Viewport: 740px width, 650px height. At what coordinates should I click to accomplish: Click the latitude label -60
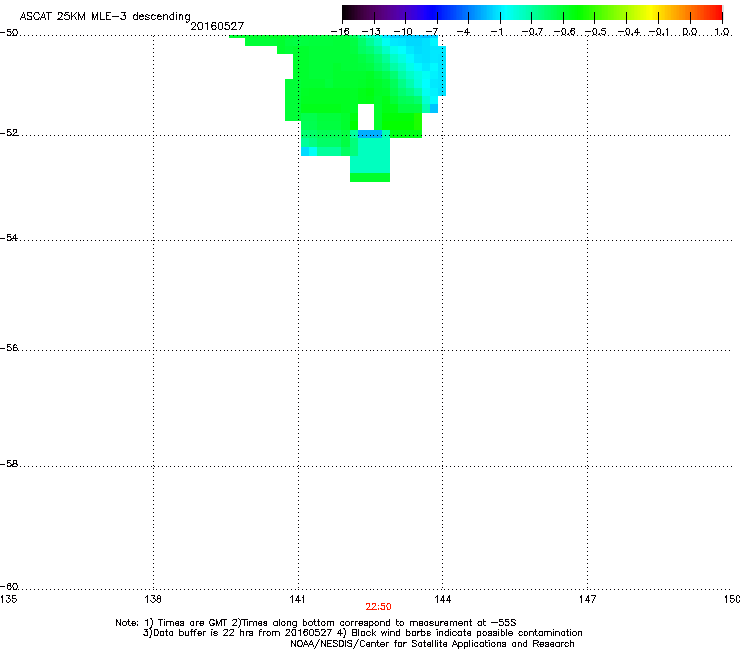(x=9, y=587)
